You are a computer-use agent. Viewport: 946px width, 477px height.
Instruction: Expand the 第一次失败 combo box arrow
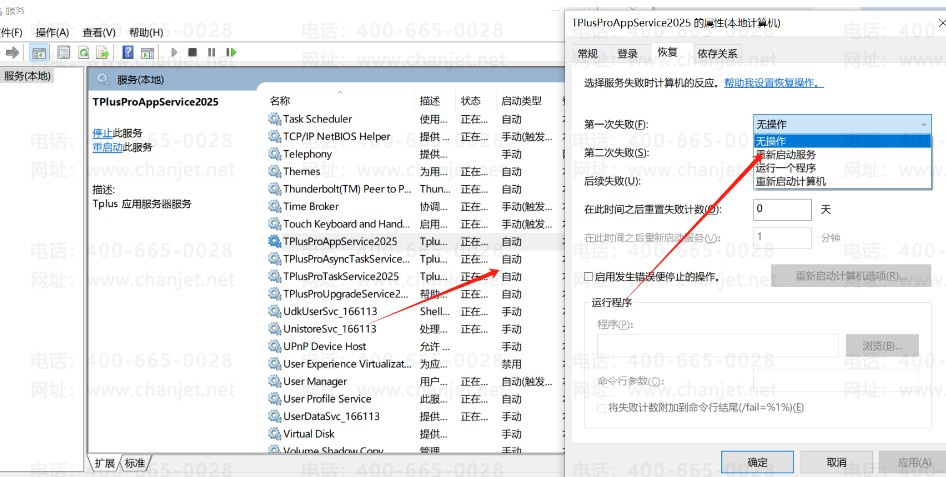tap(922, 124)
